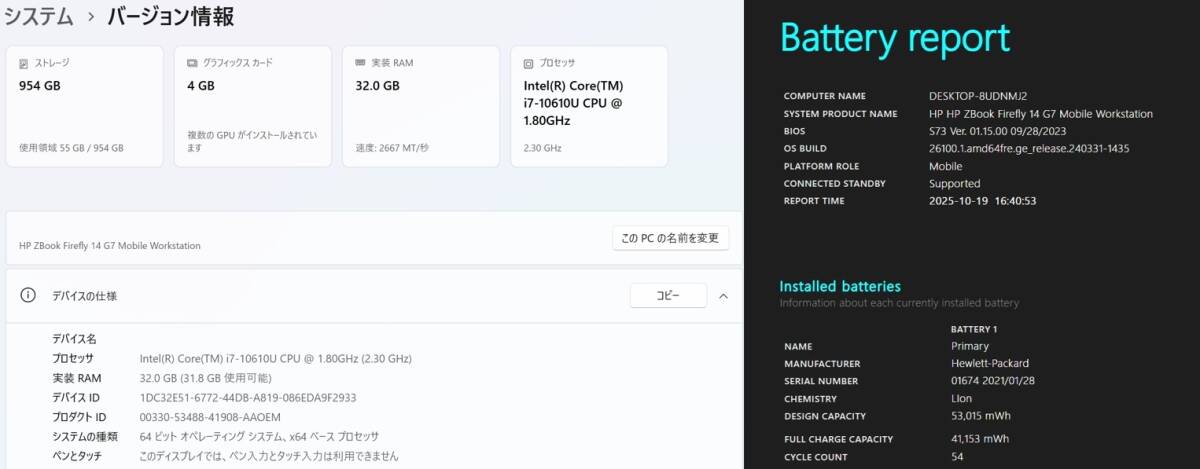Open the ストレージ 954 GB card

pyautogui.click(x=84, y=106)
